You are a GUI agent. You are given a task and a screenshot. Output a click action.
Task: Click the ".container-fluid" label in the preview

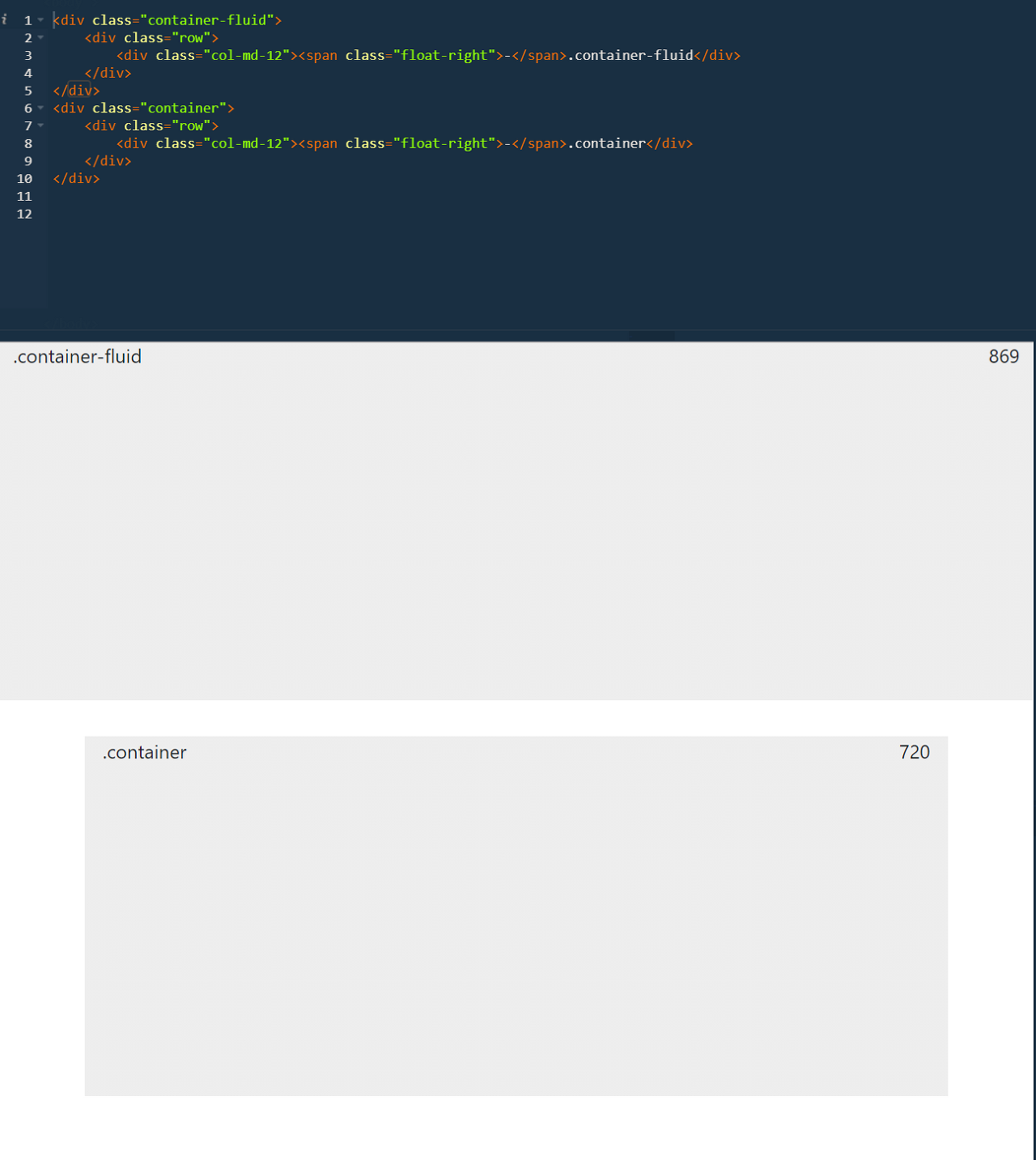pos(78,357)
